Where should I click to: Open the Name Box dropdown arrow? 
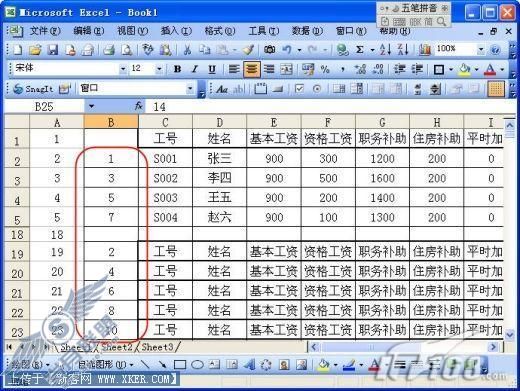[91, 107]
